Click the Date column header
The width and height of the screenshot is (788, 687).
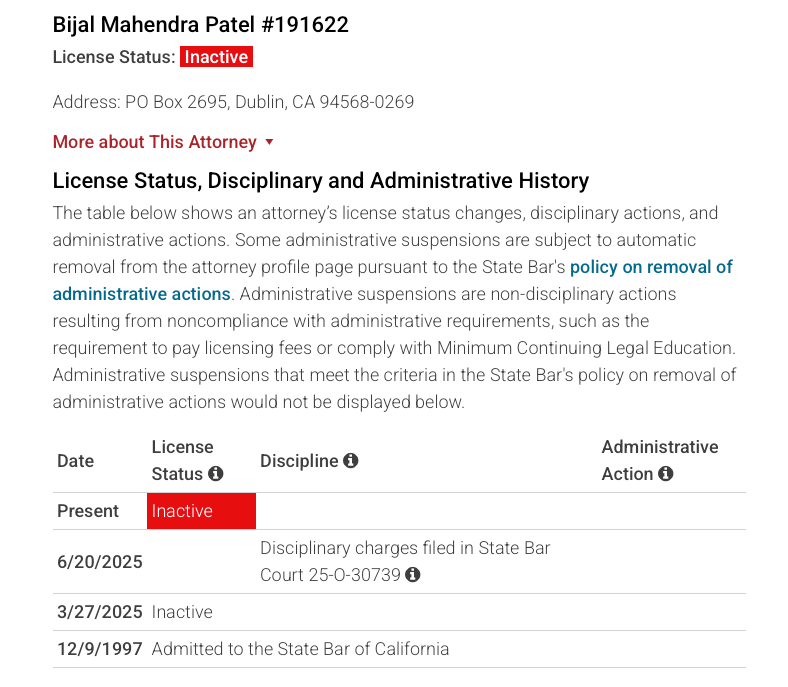[x=75, y=461]
